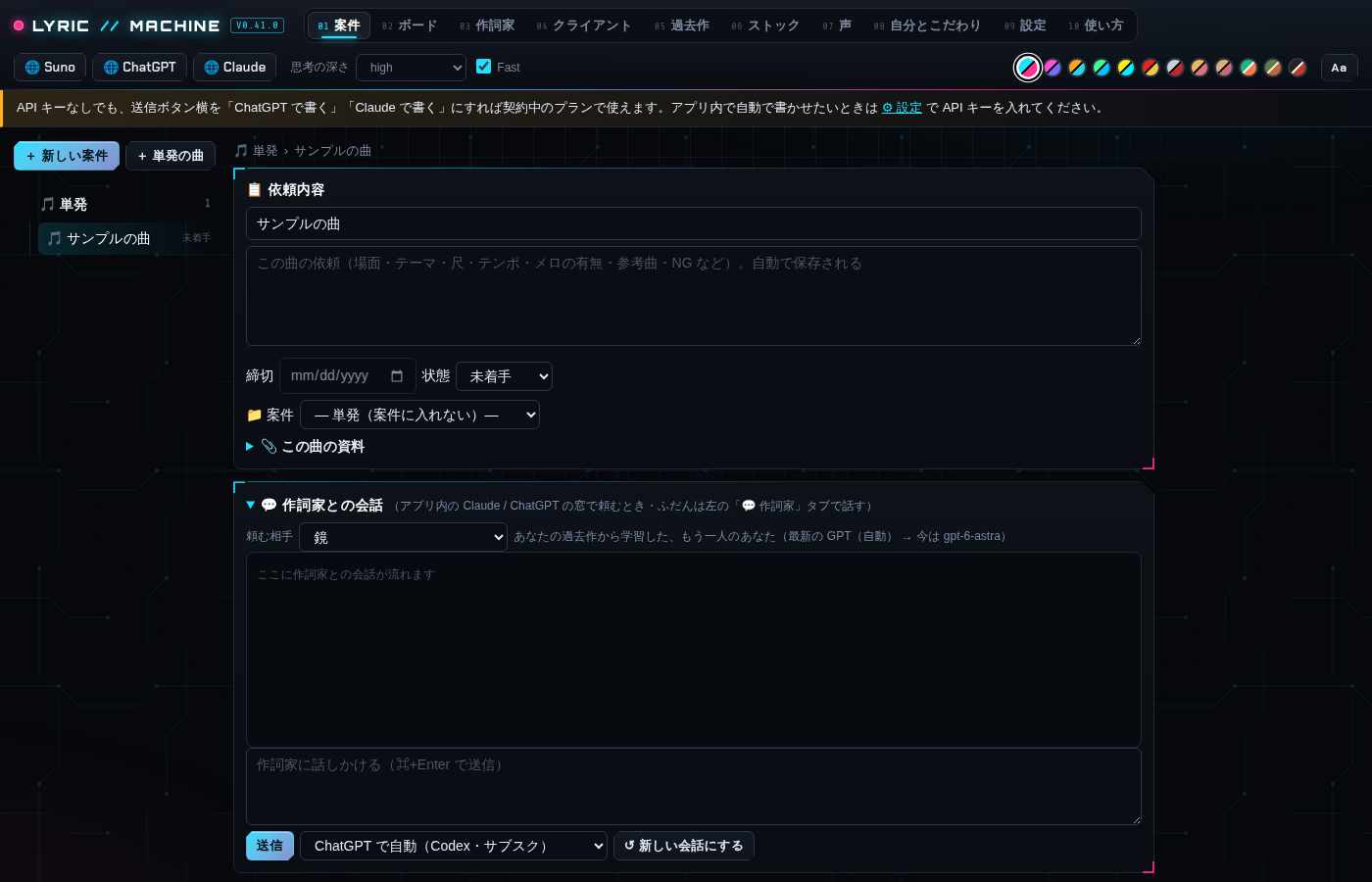Switch to the 04 クライアント tab
1372x882 pixels.
pos(584,25)
